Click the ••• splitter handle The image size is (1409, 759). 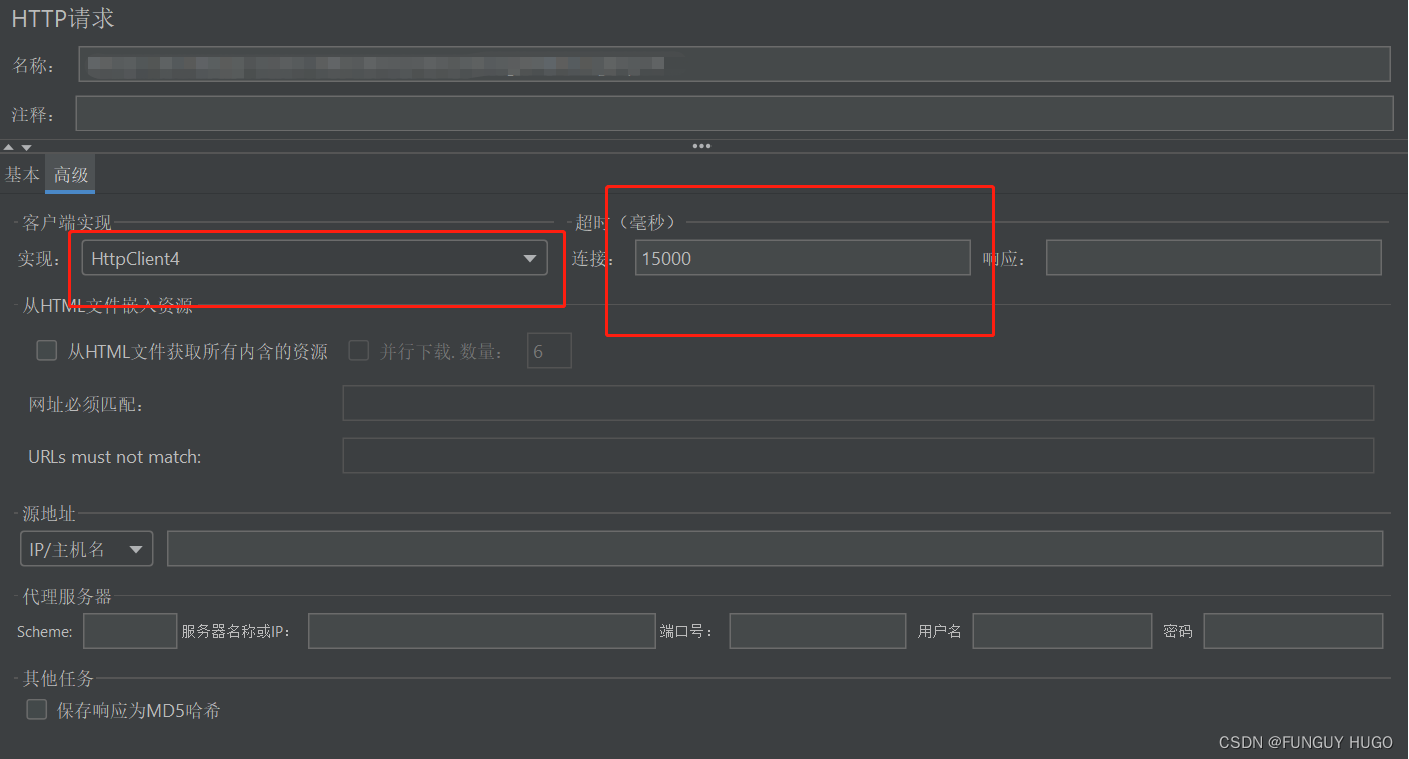(x=701, y=145)
